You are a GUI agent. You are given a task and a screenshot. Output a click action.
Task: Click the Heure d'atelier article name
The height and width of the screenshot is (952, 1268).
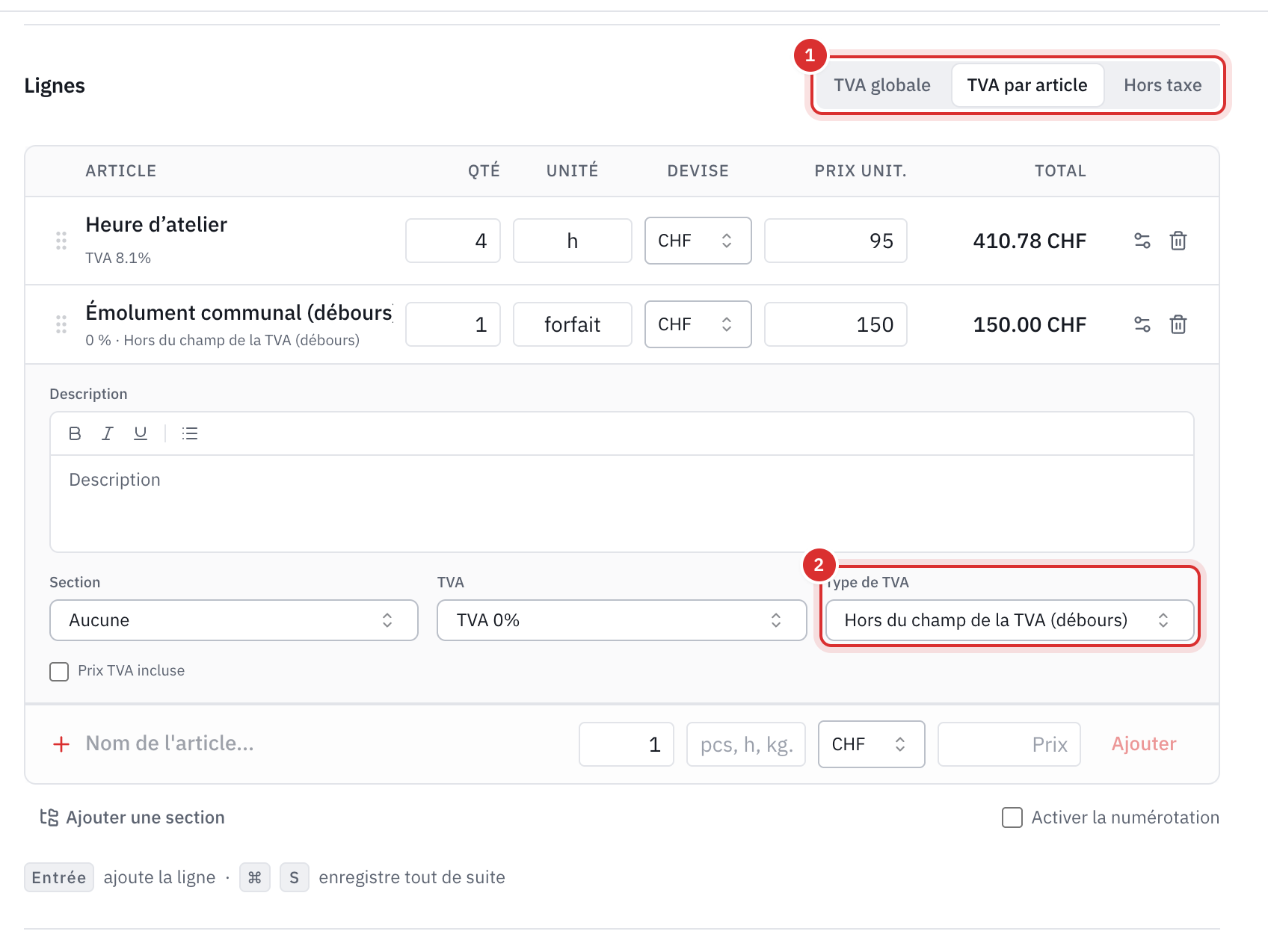coord(156,225)
